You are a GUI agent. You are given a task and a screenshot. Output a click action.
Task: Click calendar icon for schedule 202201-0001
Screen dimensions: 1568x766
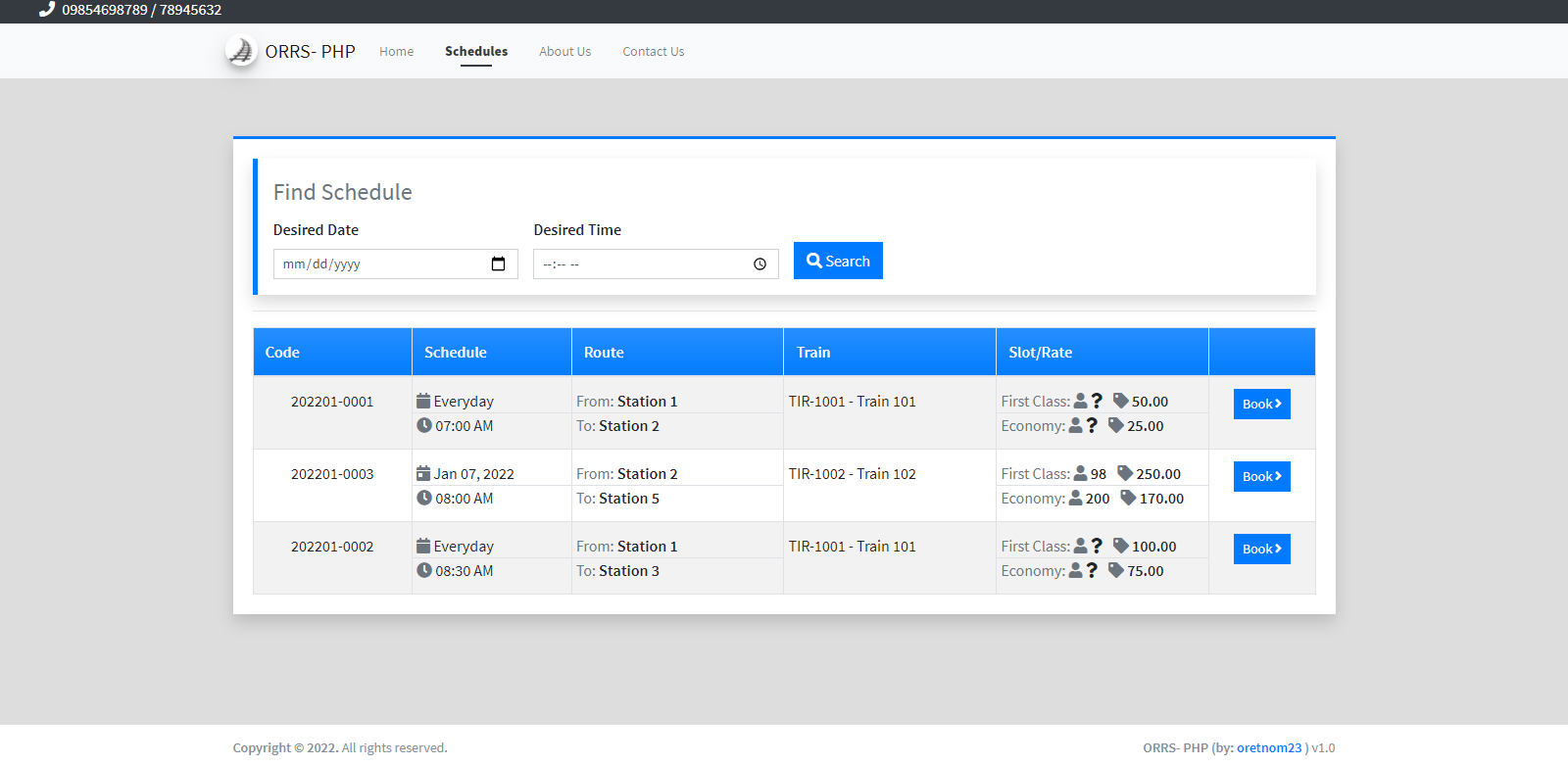coord(423,401)
